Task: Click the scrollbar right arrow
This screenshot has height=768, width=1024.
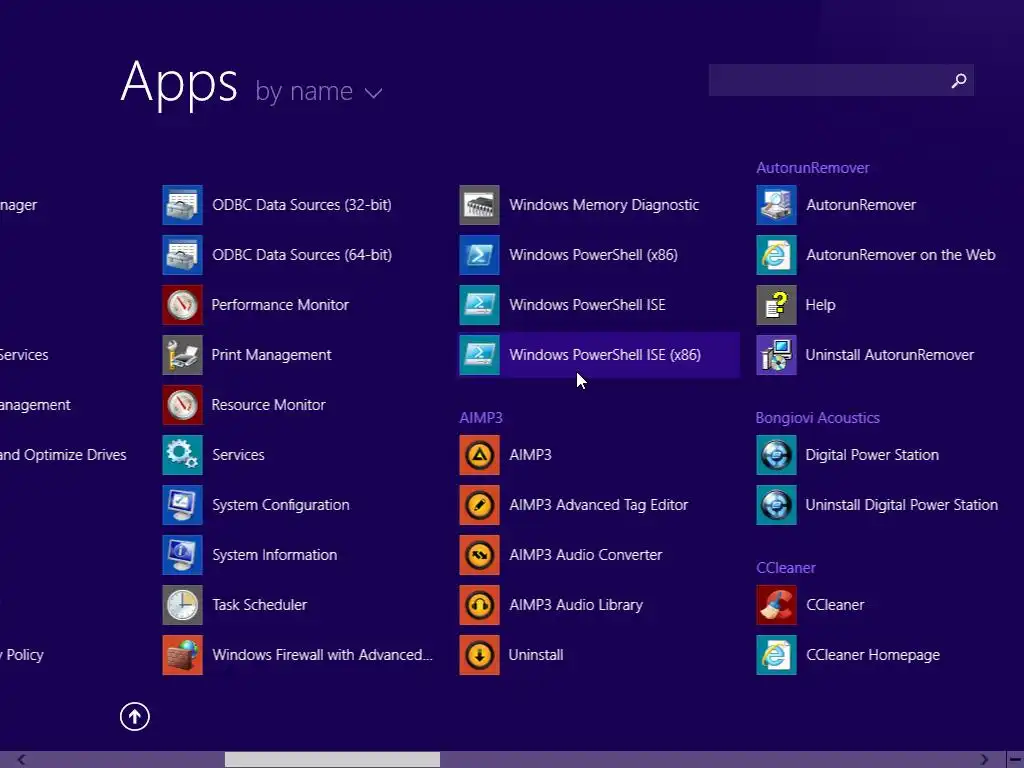Action: pyautogui.click(x=984, y=760)
